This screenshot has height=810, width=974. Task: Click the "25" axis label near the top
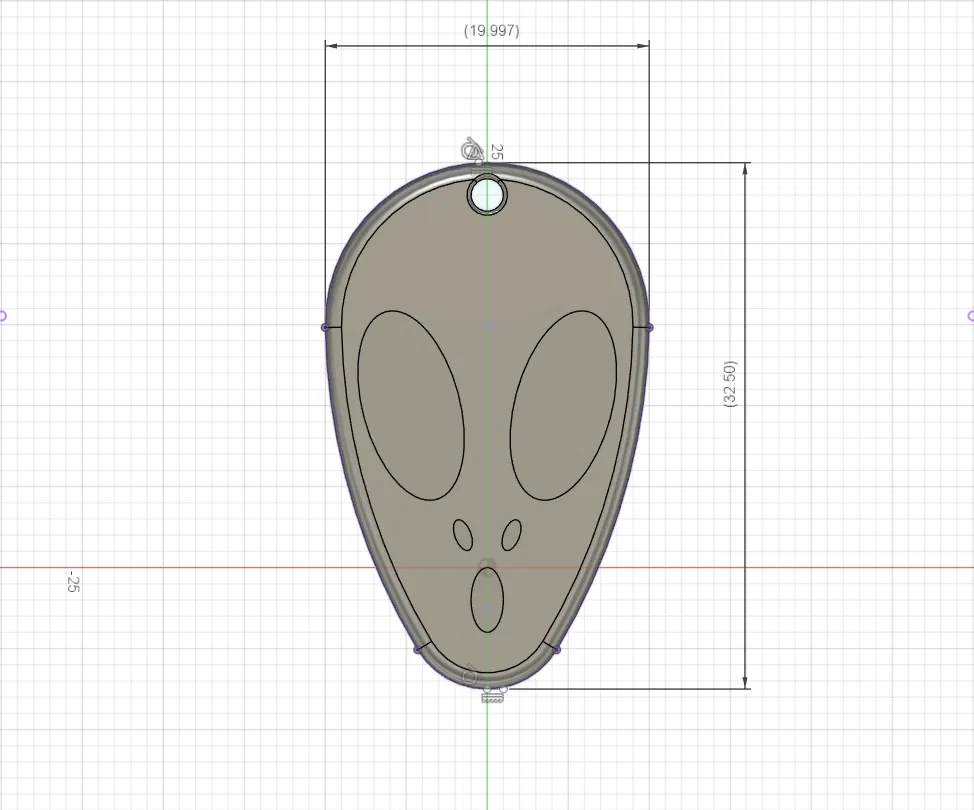[496, 152]
